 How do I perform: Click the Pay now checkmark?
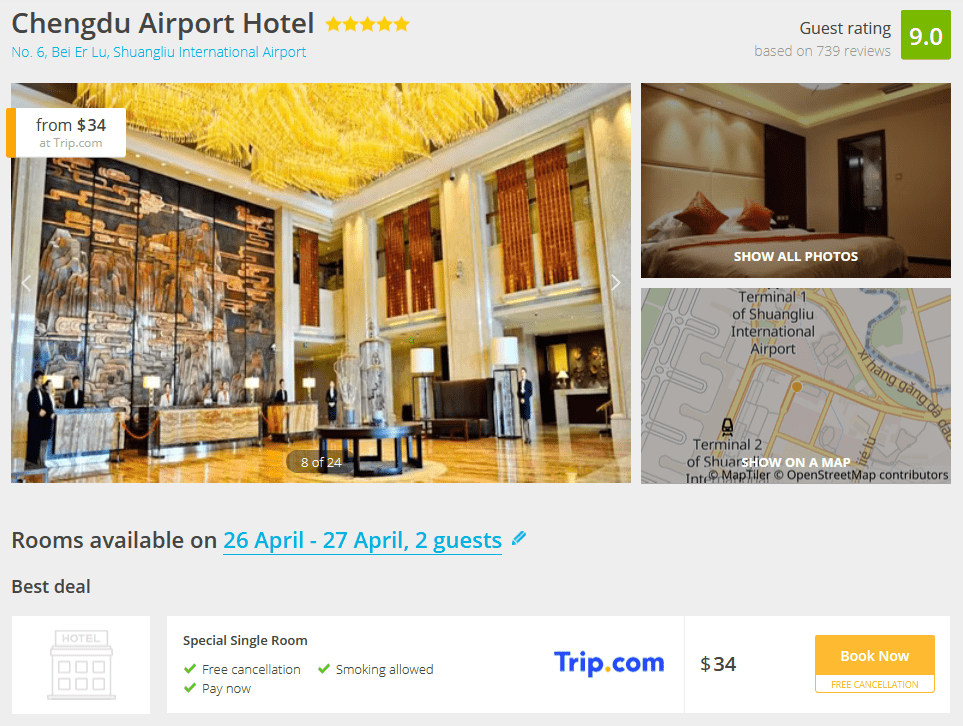[x=190, y=688]
